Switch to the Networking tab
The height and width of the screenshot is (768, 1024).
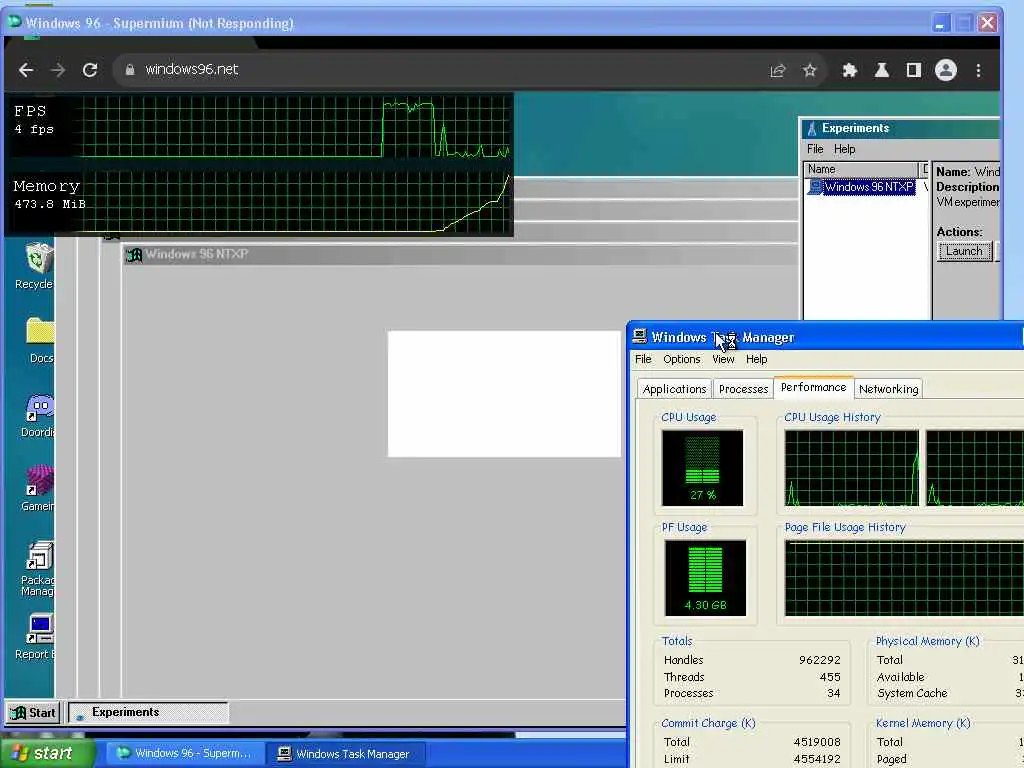click(888, 389)
